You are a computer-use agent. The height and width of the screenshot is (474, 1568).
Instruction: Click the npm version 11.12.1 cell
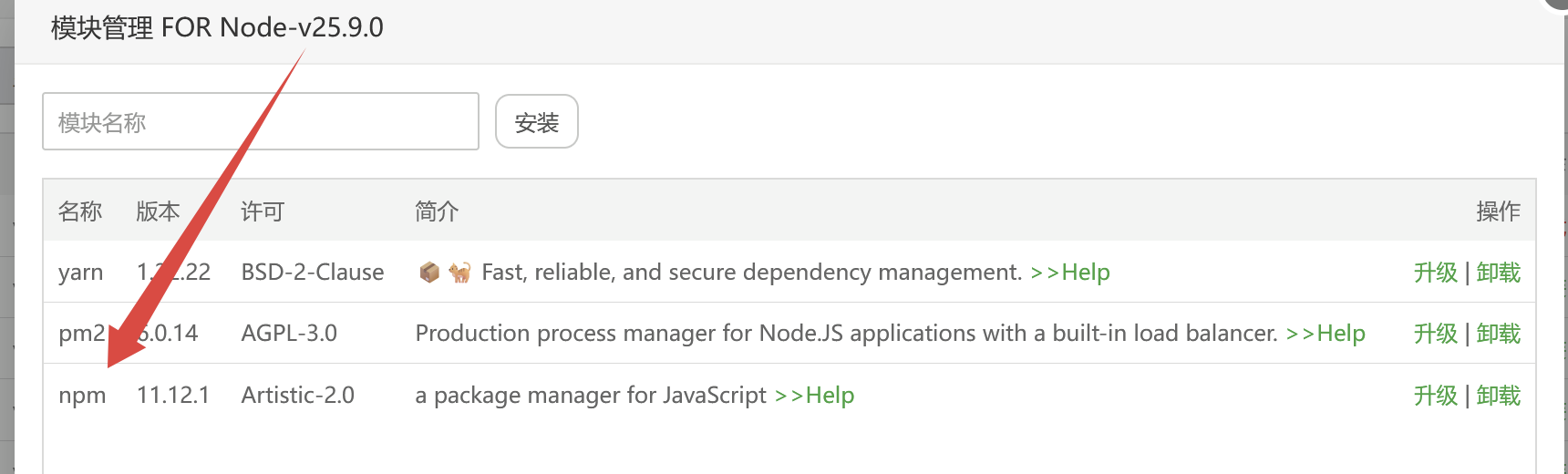[x=173, y=395]
